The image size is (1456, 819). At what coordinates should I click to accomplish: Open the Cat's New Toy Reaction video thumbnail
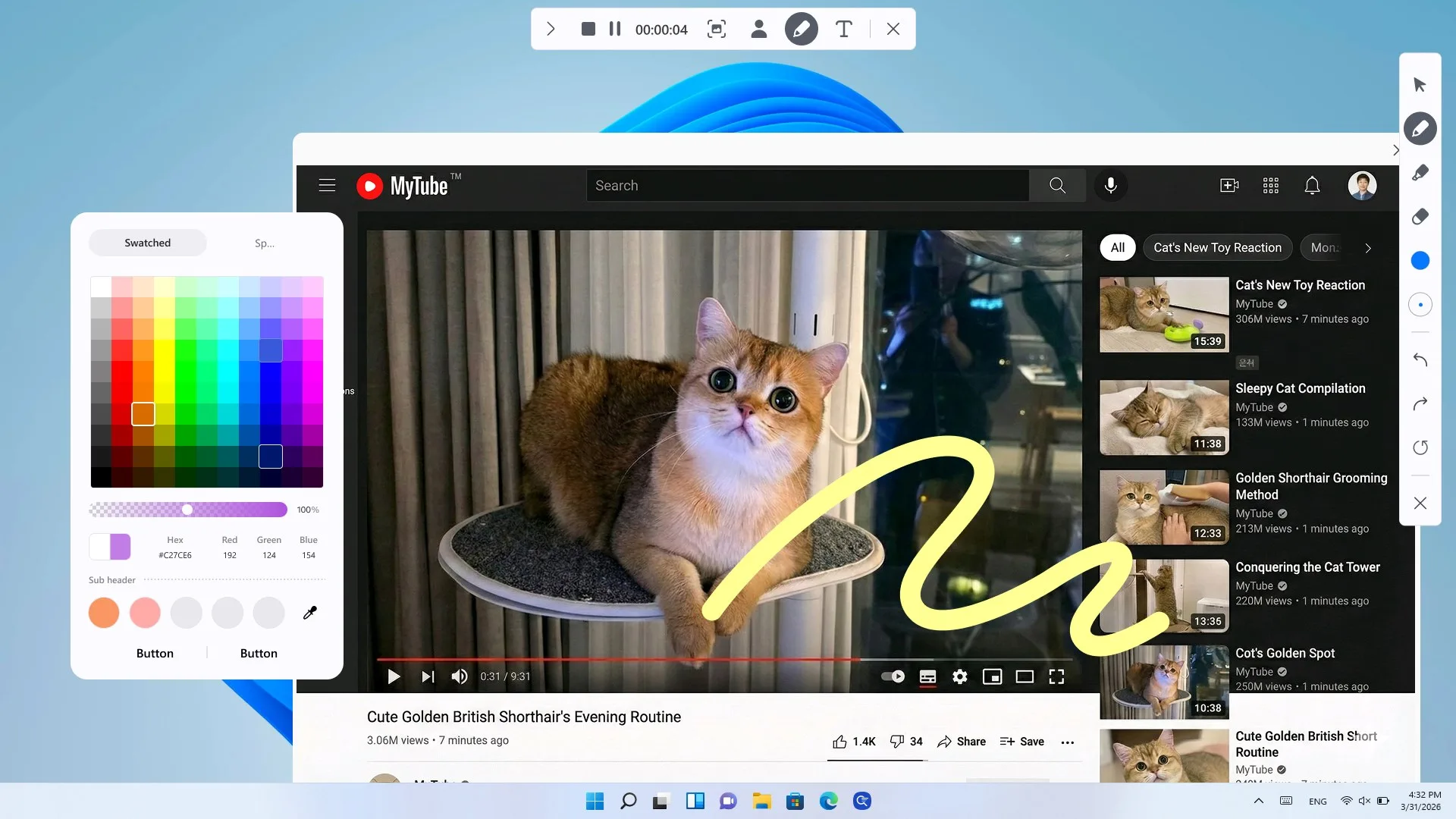pos(1164,314)
